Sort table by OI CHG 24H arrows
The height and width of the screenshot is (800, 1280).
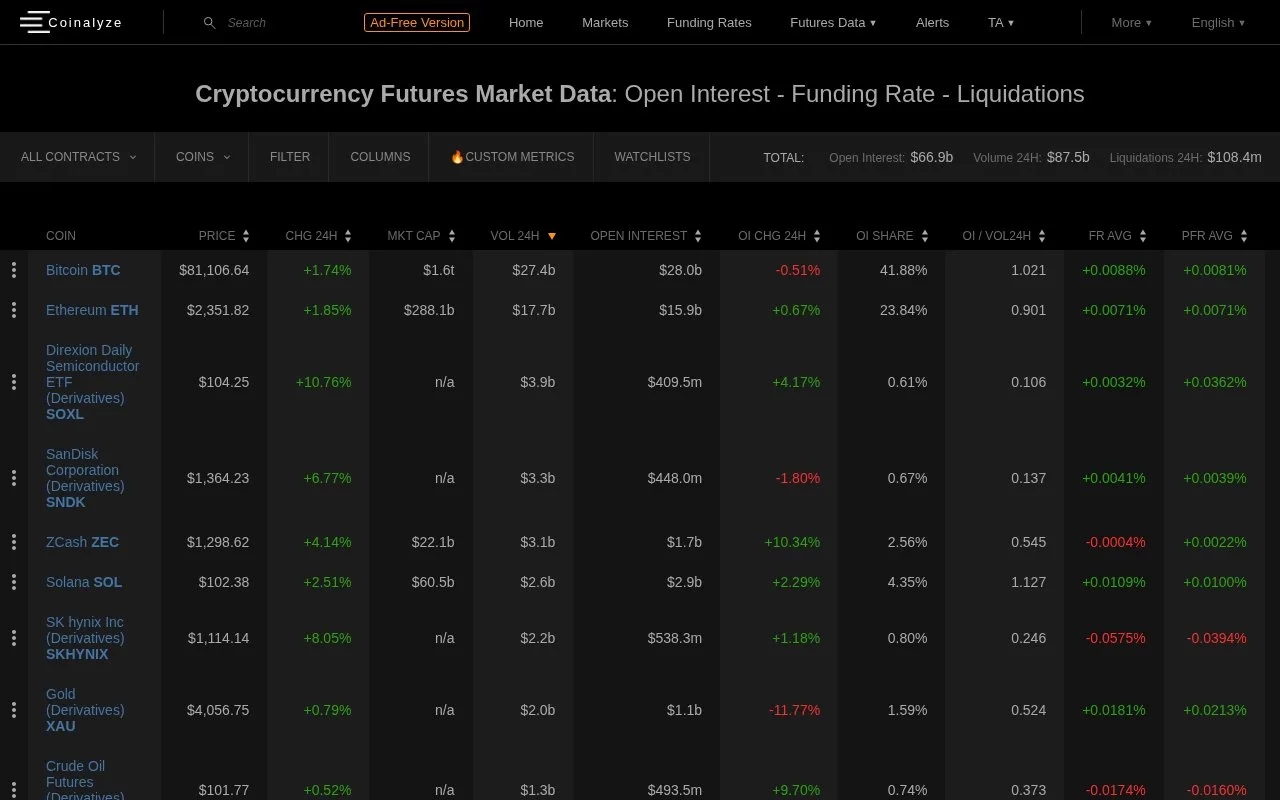coord(817,236)
